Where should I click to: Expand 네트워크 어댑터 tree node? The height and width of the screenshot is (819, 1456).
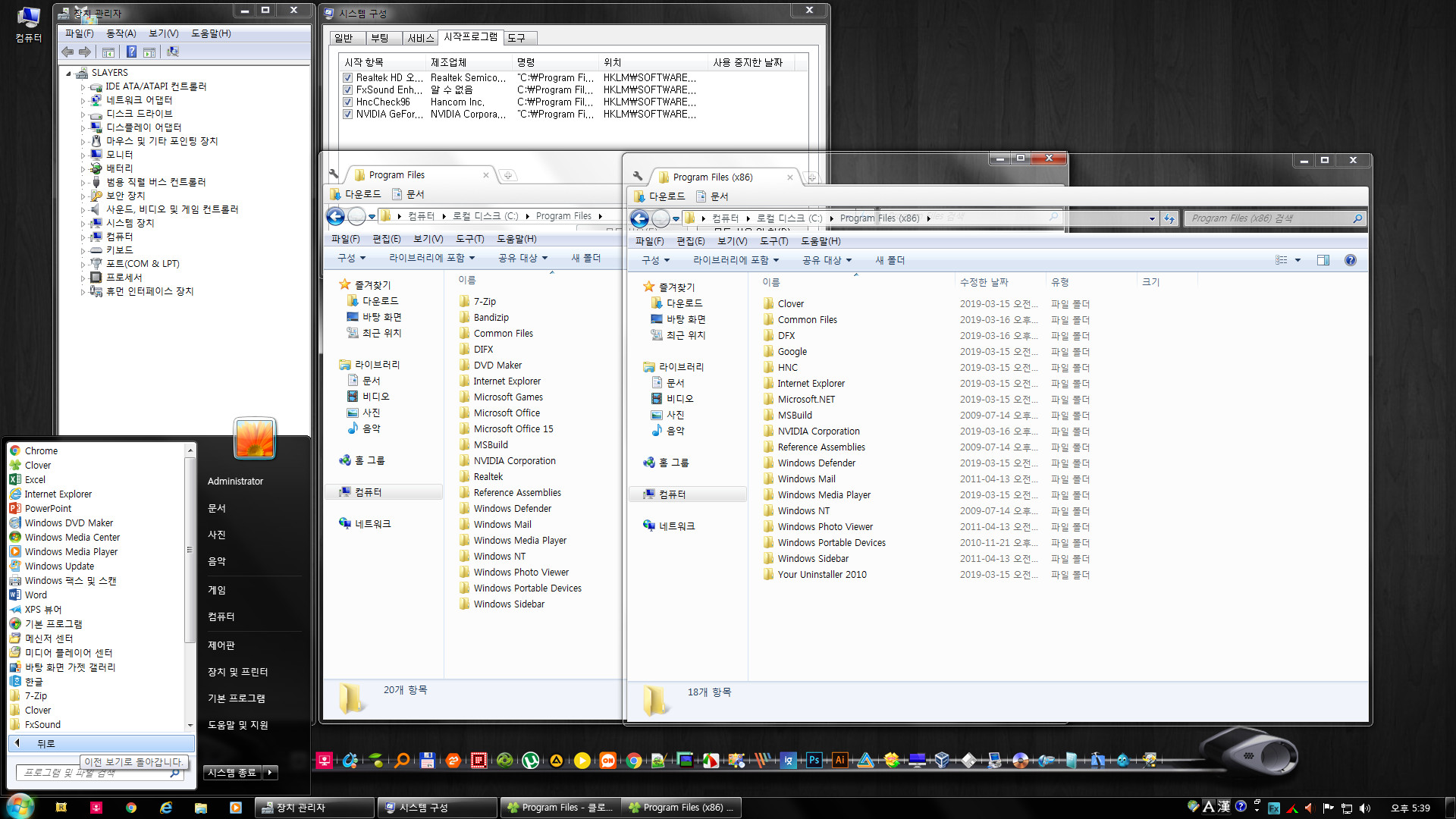(x=83, y=101)
